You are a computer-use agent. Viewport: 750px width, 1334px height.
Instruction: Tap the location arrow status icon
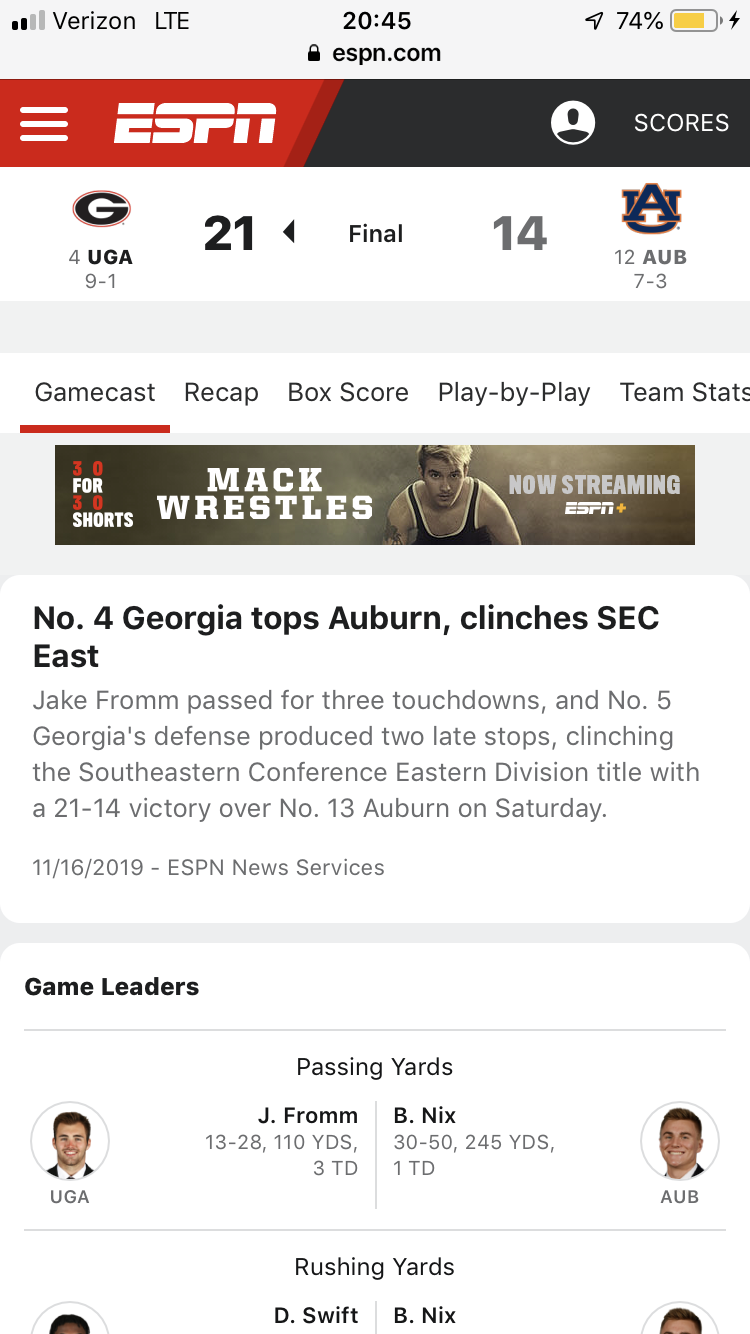(595, 21)
